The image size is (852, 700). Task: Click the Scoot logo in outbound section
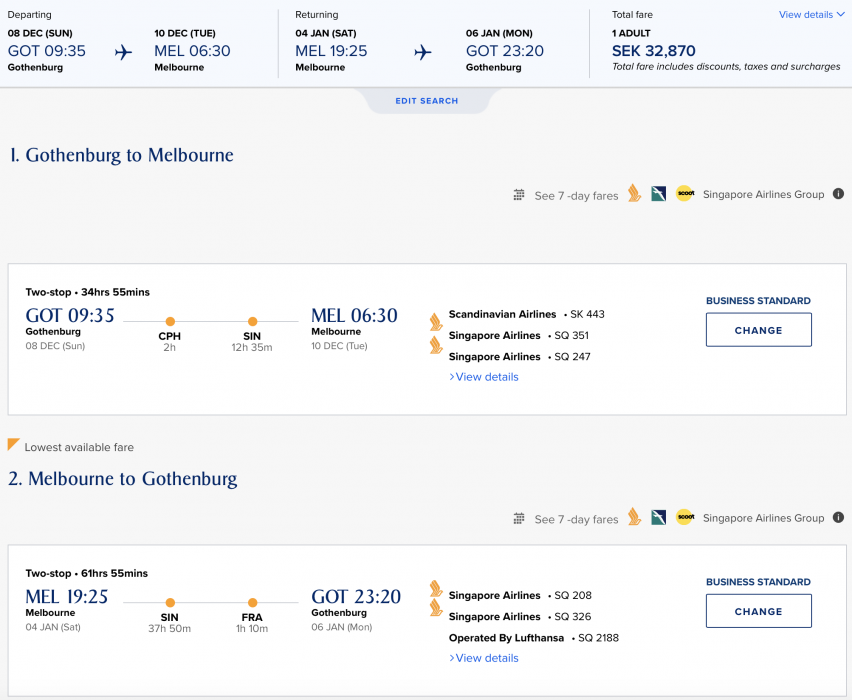click(684, 194)
